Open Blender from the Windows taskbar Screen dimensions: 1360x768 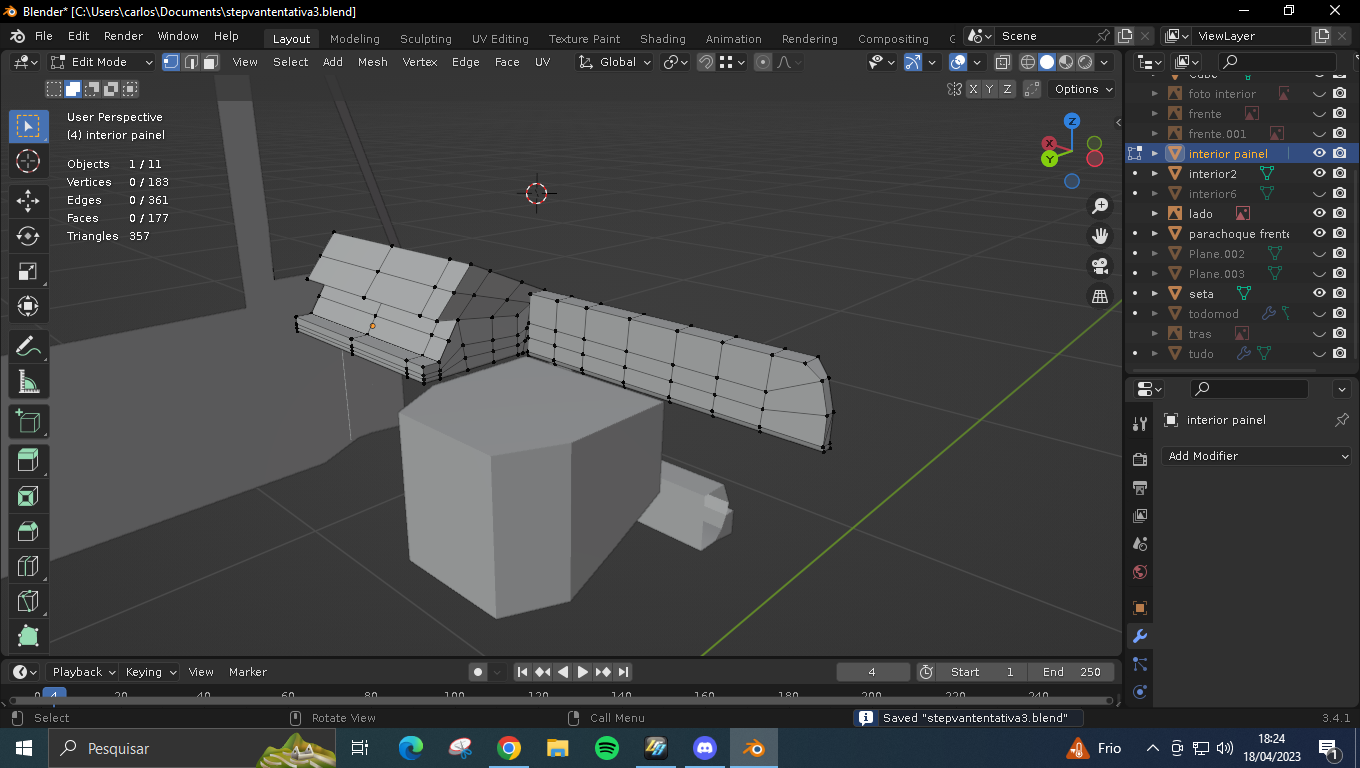click(x=752, y=748)
